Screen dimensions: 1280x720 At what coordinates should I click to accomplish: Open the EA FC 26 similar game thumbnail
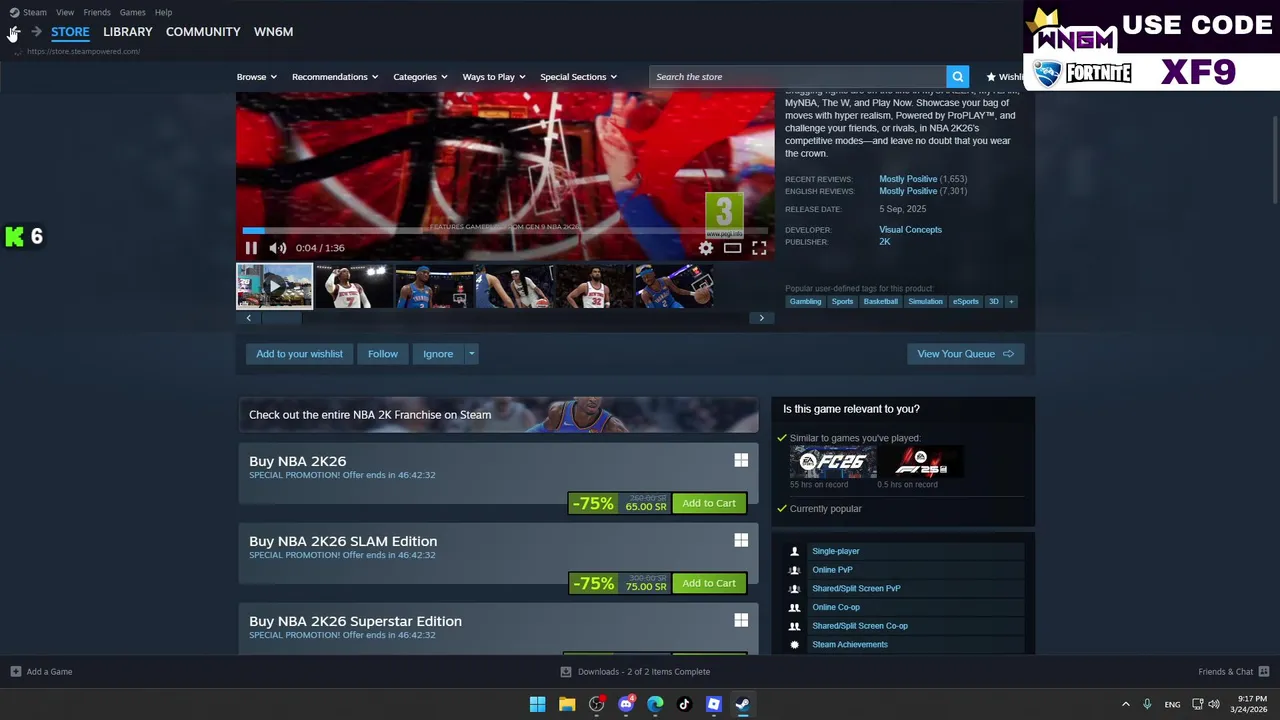tap(833, 462)
